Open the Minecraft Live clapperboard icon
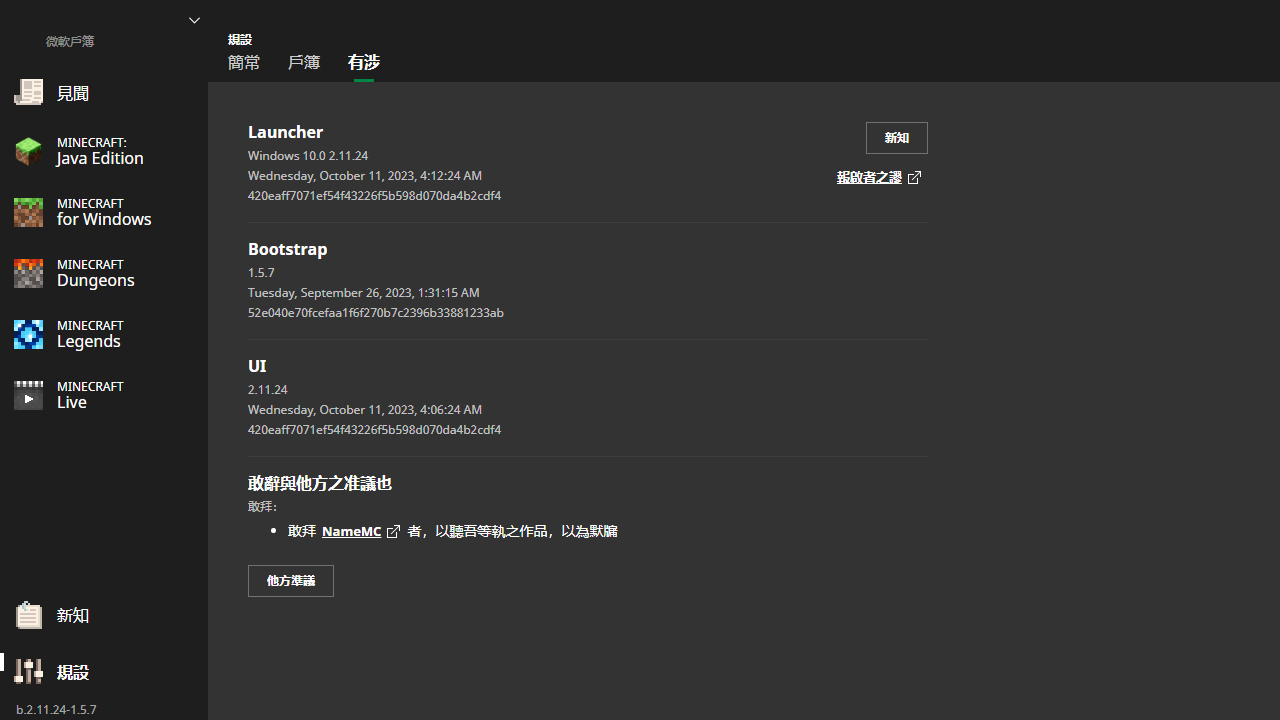Viewport: 1280px width, 720px height. coord(28,395)
